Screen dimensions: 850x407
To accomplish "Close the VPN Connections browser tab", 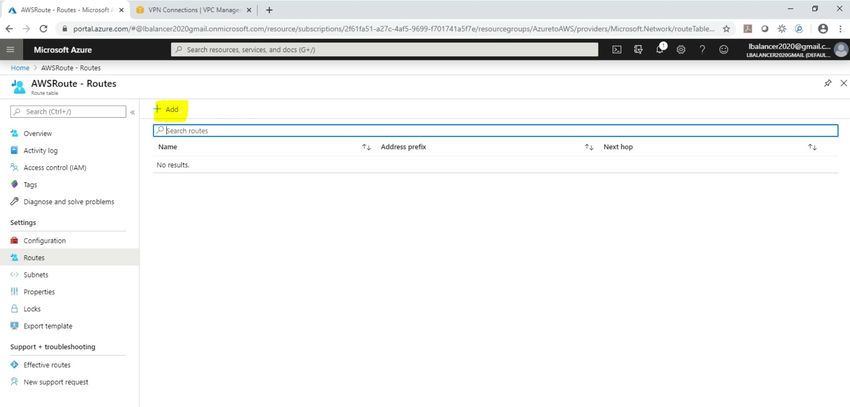I will 248,10.
